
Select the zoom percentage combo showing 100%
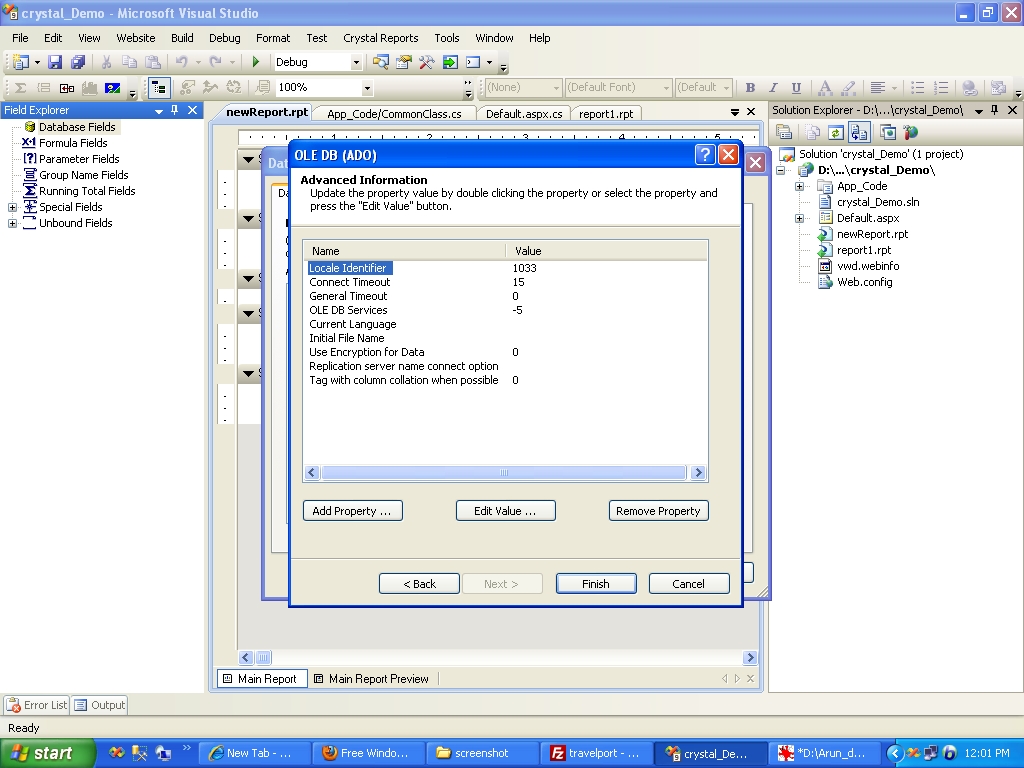pyautogui.click(x=320, y=87)
